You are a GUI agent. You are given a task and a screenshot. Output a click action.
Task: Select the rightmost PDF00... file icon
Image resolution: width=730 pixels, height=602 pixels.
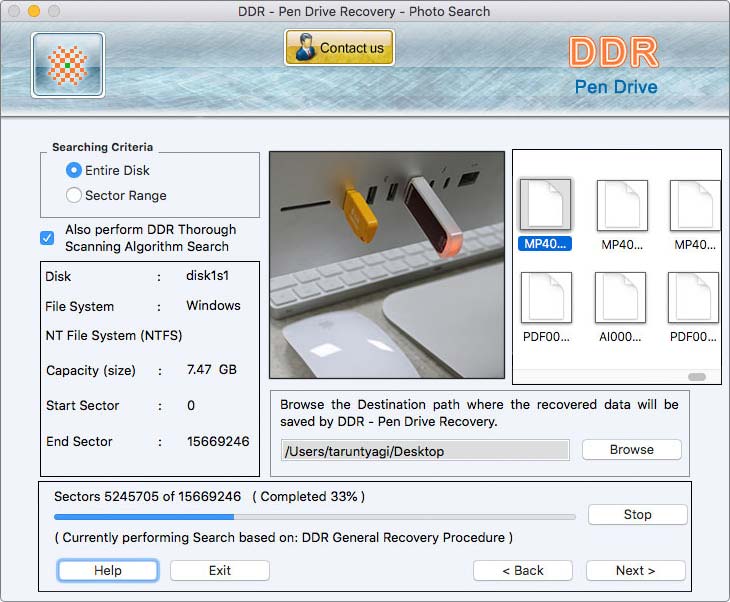(693, 298)
